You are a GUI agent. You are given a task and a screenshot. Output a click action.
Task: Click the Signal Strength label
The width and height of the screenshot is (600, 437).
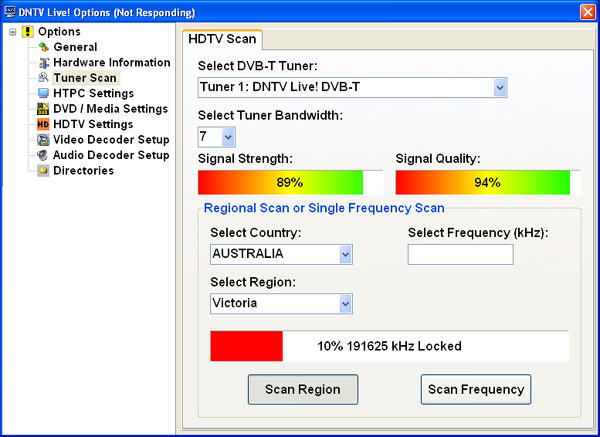[245, 159]
